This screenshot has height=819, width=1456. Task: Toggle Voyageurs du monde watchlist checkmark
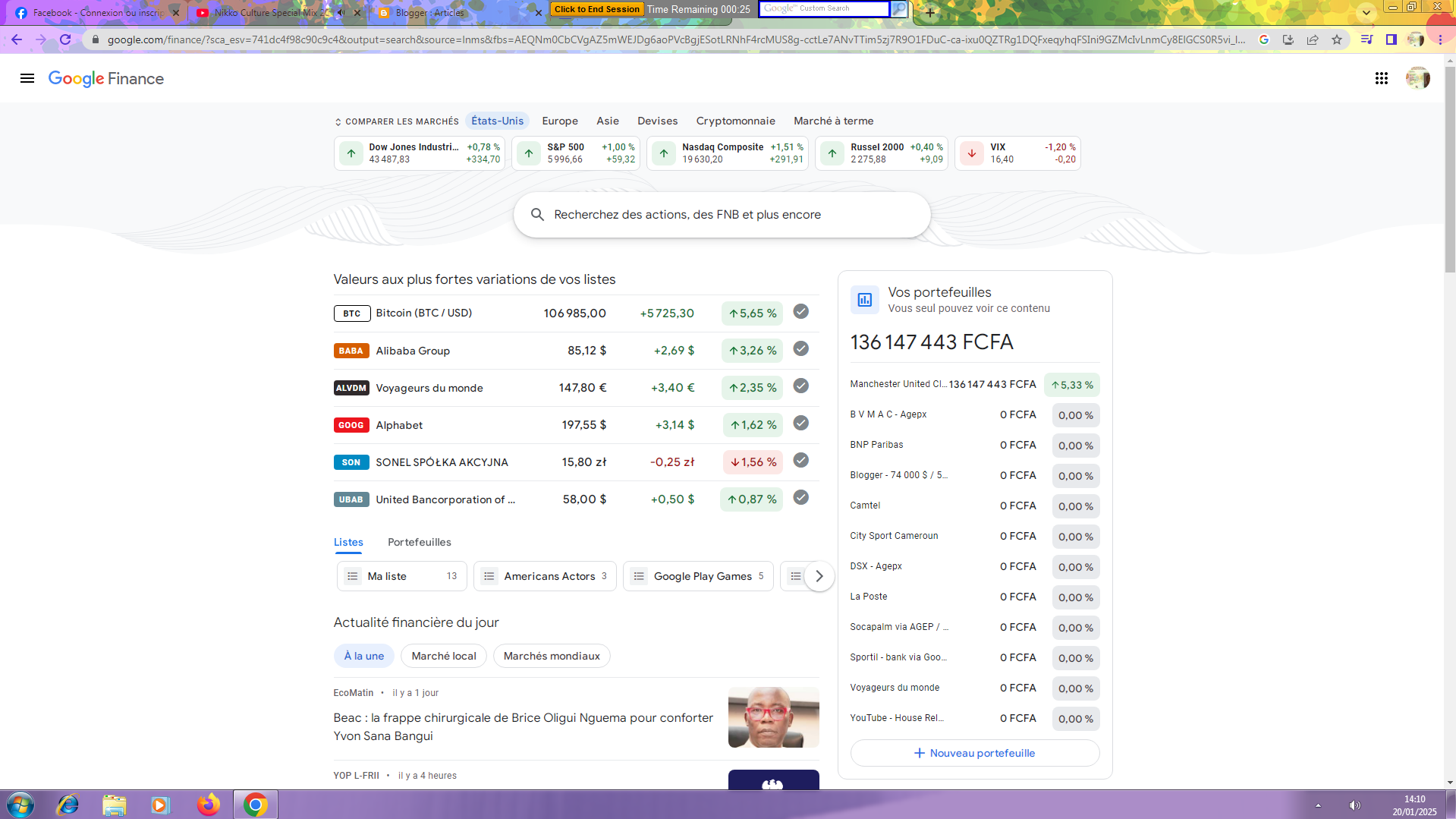(800, 386)
